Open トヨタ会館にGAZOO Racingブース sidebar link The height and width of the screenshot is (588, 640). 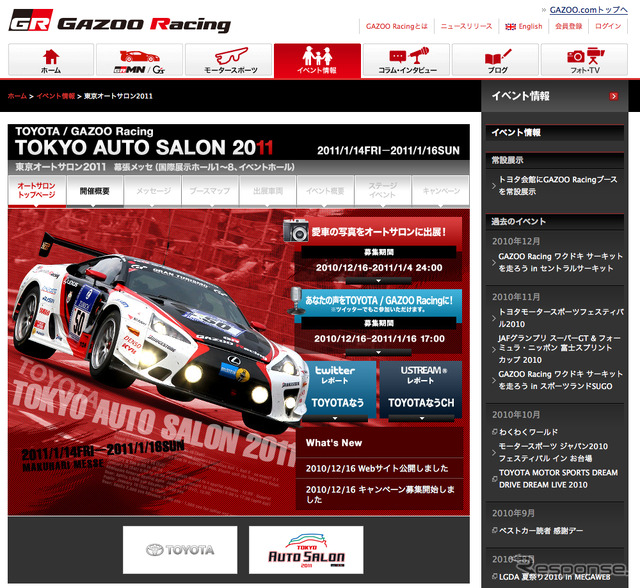(558, 186)
